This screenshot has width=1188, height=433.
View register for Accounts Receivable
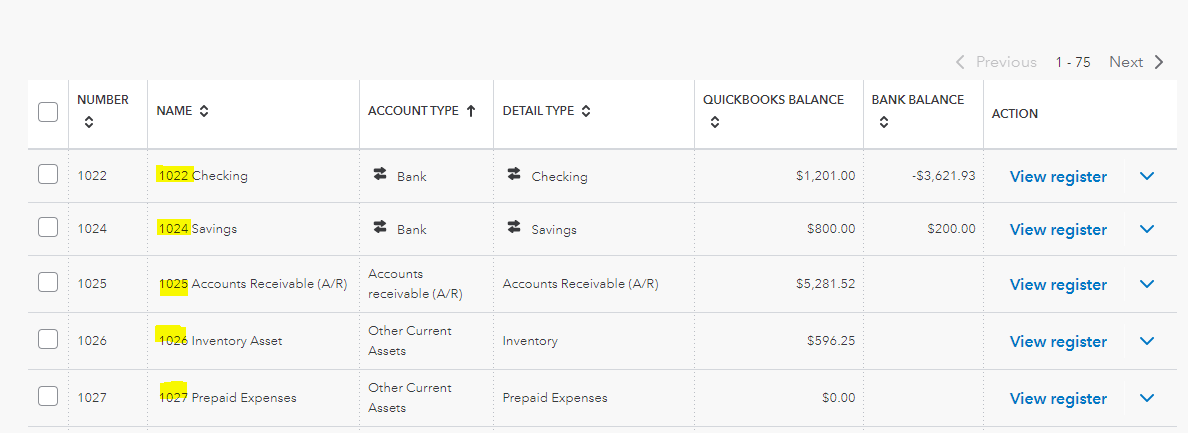(x=1058, y=284)
